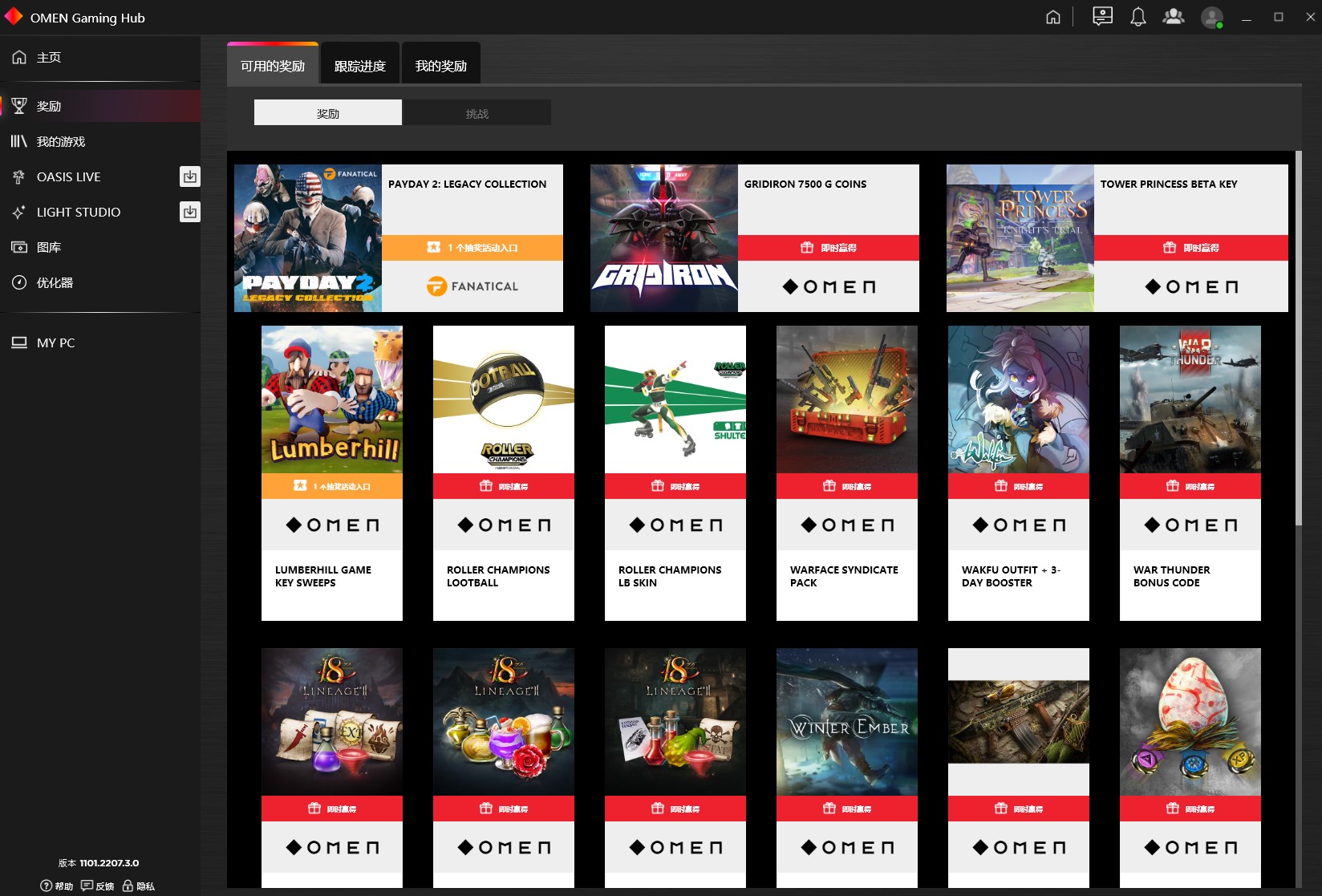Click Warface Syndicate red instant win bar

847,486
